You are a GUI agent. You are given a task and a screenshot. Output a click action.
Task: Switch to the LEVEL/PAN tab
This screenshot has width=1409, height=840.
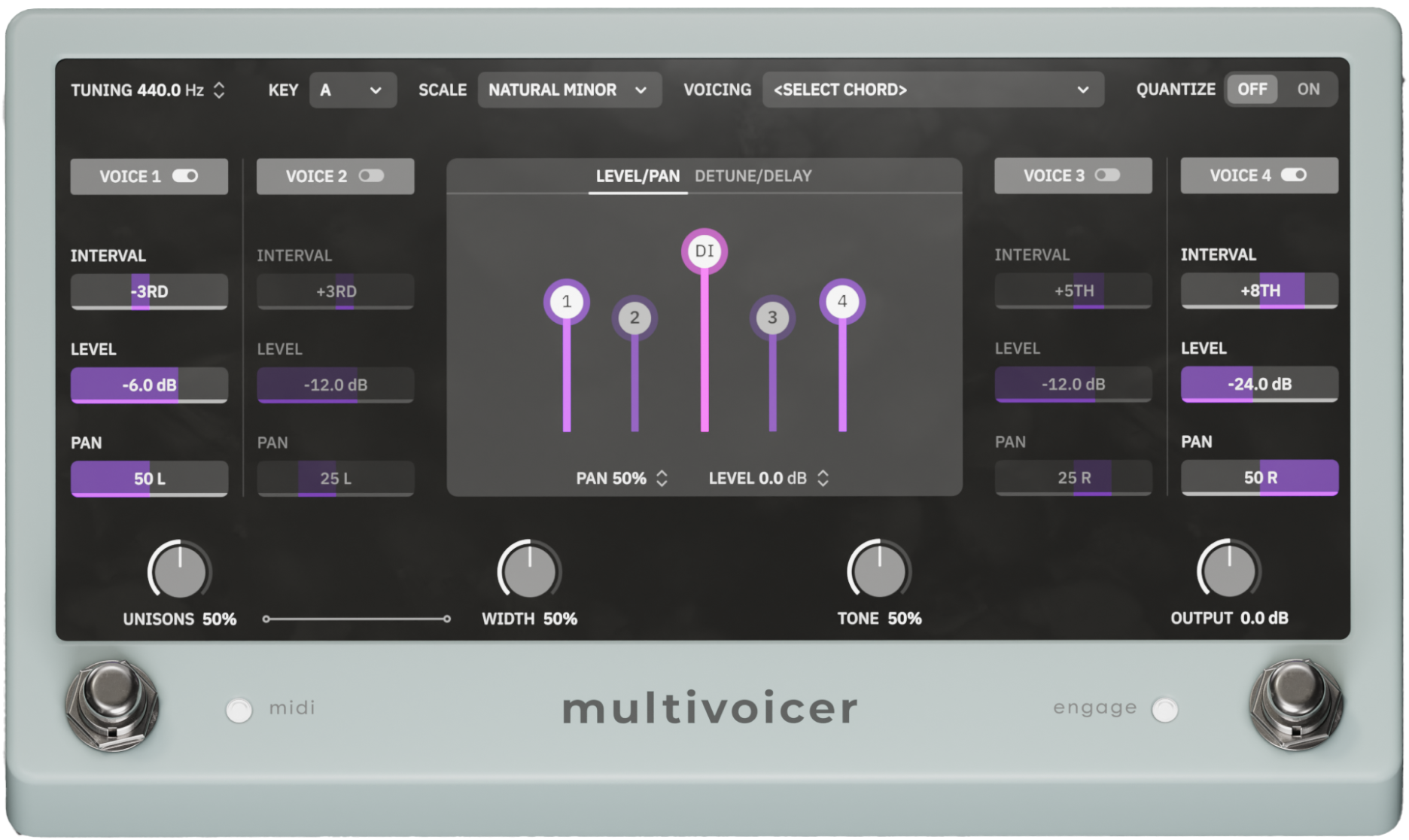(638, 176)
